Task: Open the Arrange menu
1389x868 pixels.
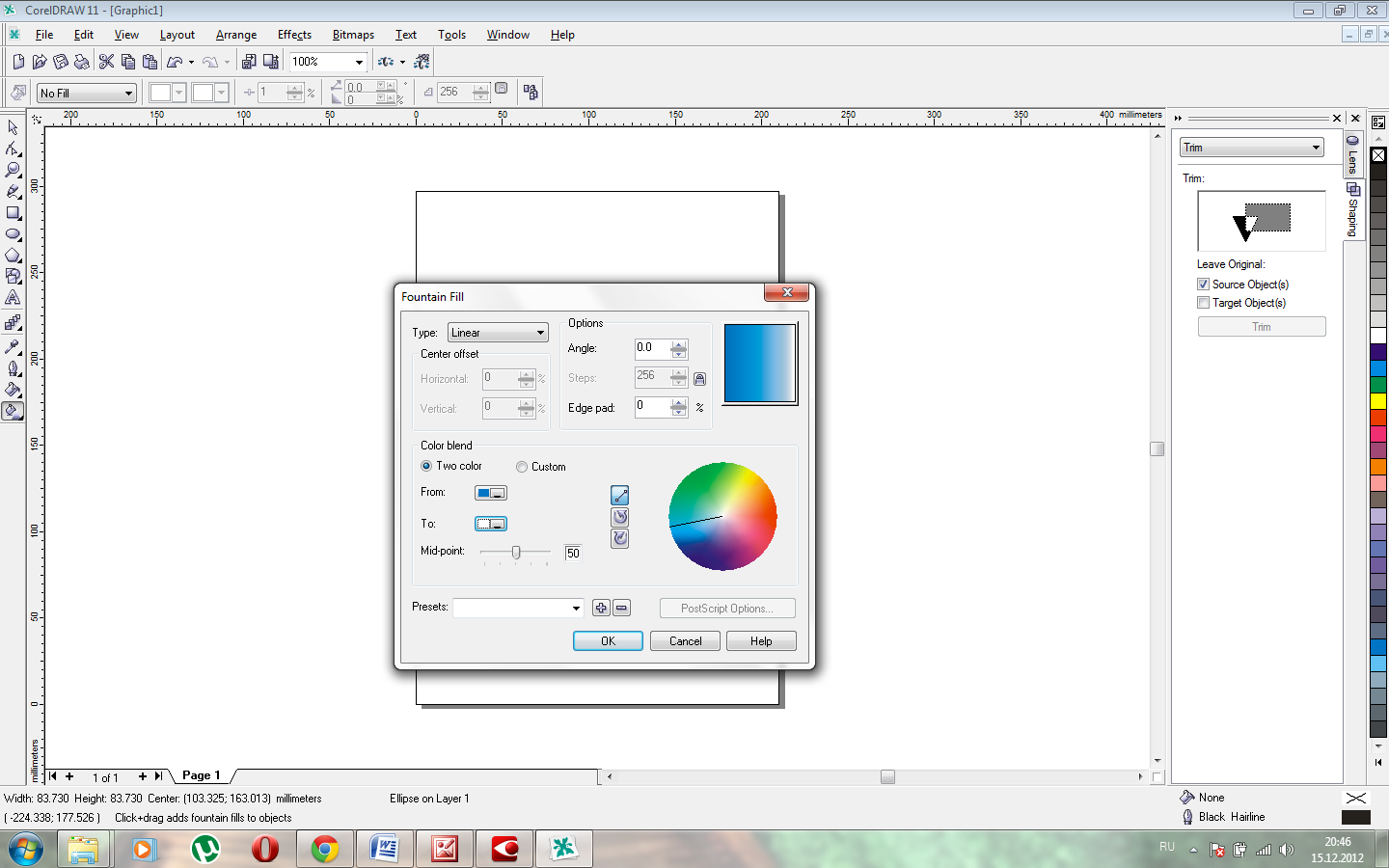Action: coord(236,35)
